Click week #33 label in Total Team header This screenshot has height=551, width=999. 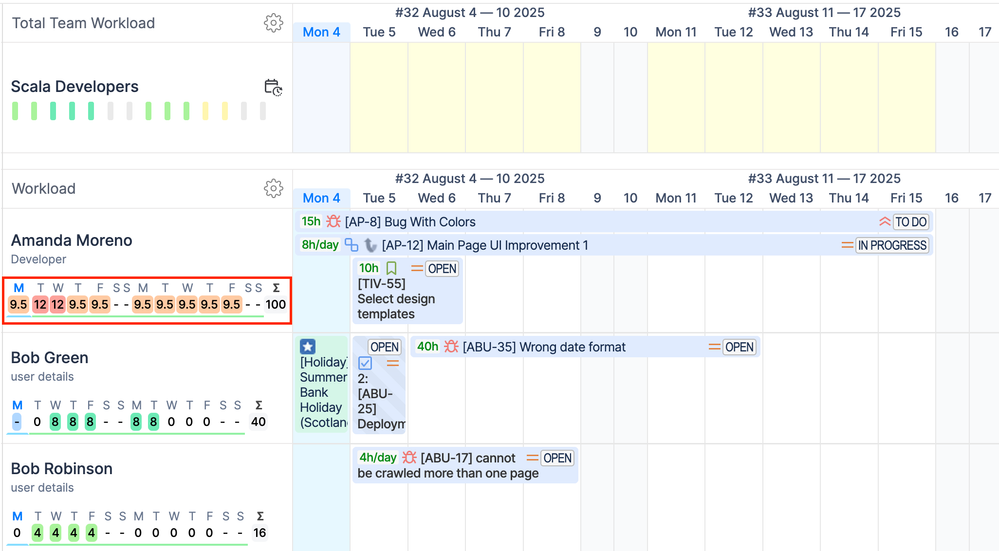(x=824, y=13)
